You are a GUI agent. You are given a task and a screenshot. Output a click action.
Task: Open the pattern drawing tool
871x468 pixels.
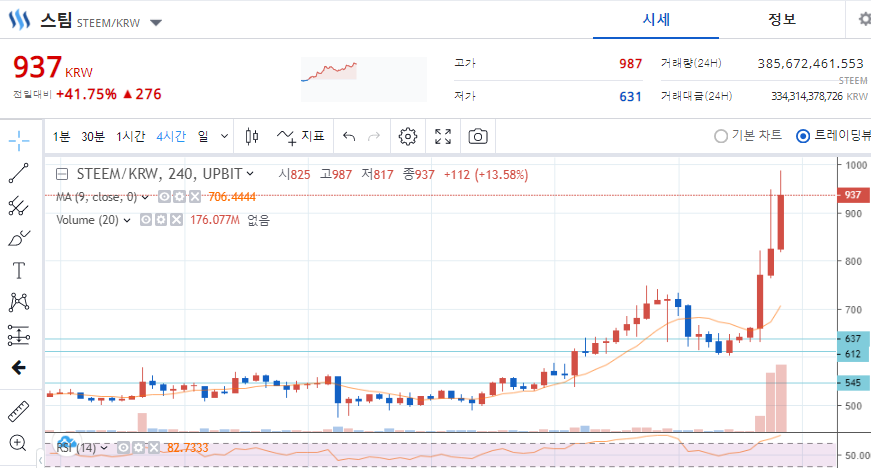18,303
